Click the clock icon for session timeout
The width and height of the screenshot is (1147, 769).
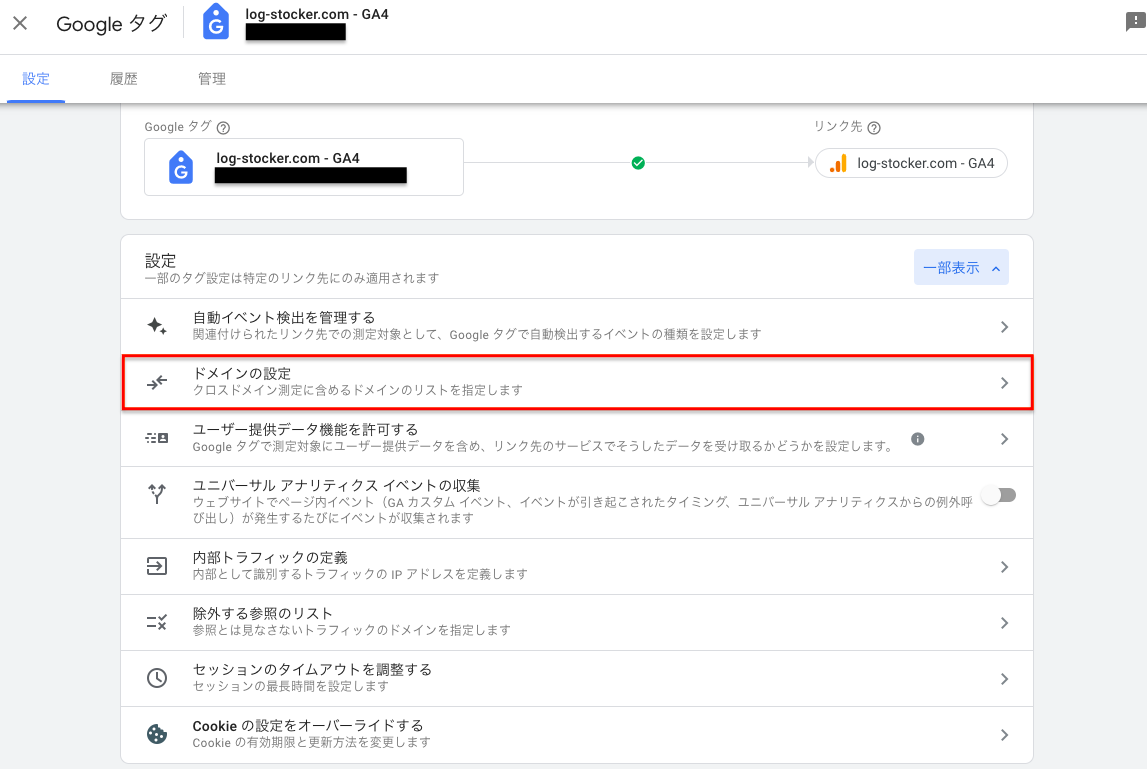[x=157, y=678]
